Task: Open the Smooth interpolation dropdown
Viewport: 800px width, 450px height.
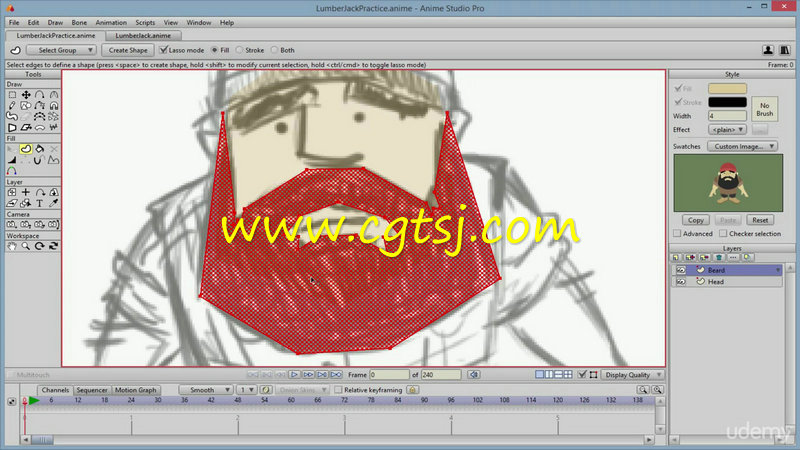Action: click(206, 390)
